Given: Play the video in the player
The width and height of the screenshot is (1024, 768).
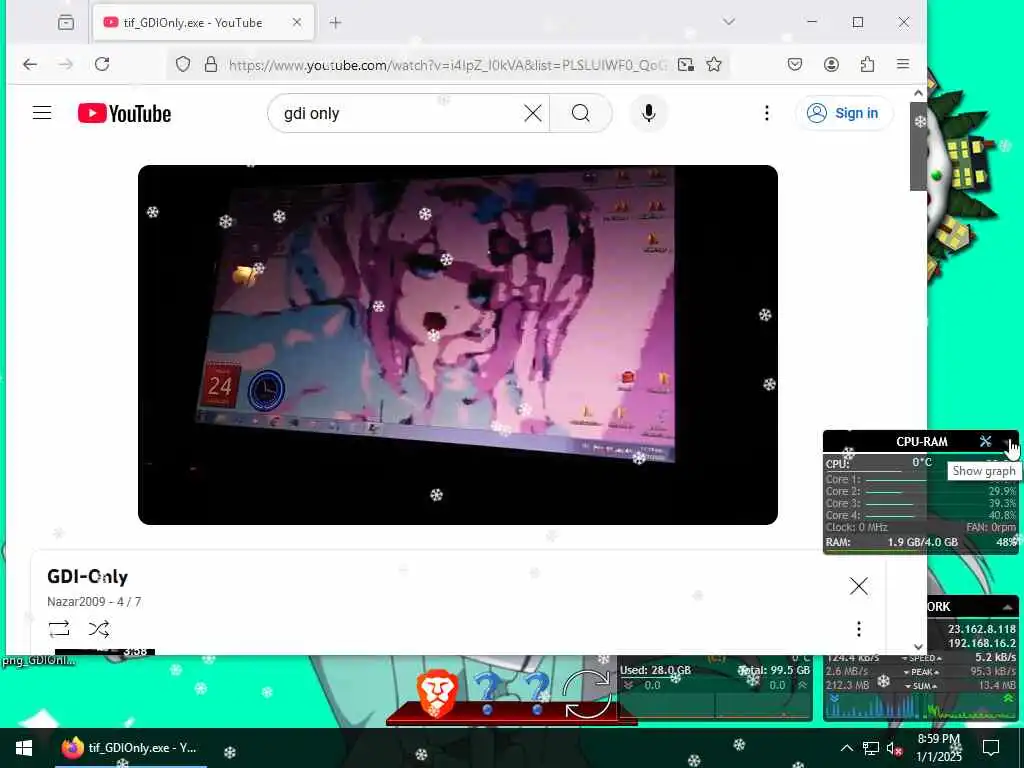Looking at the screenshot, I should [458, 345].
